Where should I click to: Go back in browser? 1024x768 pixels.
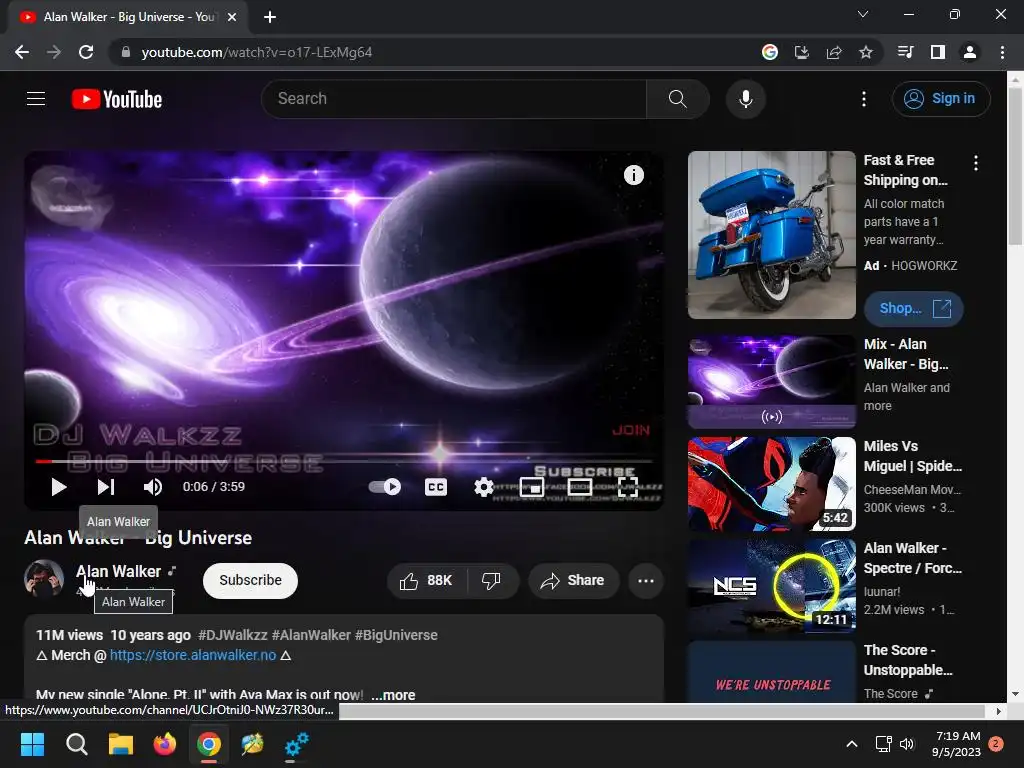pyautogui.click(x=22, y=52)
